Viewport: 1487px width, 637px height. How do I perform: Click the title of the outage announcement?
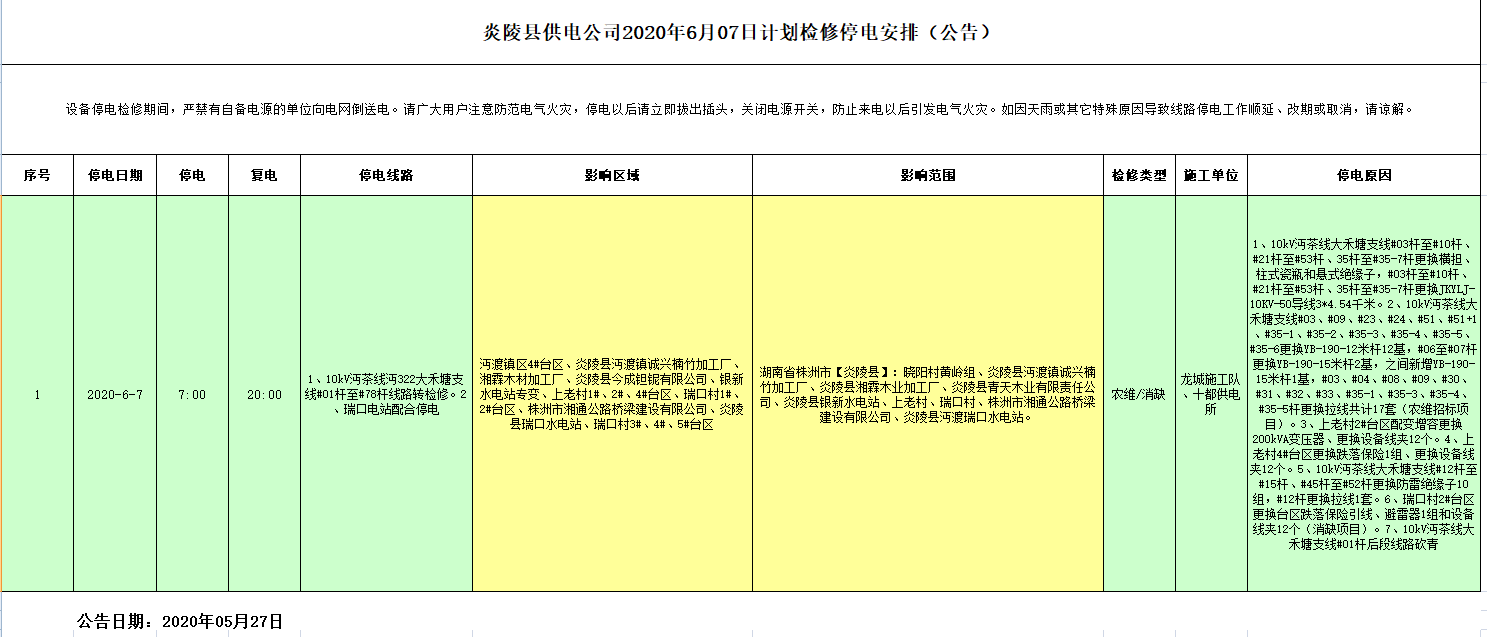click(x=738, y=32)
